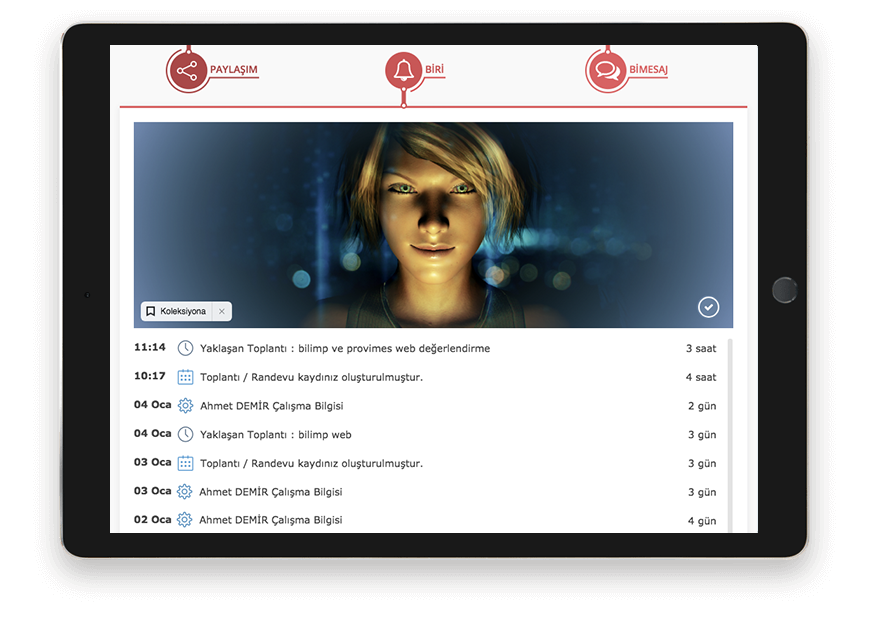Open 'Yaklaşan Toplantı : bilimp ve provimes' notification

click(345, 348)
